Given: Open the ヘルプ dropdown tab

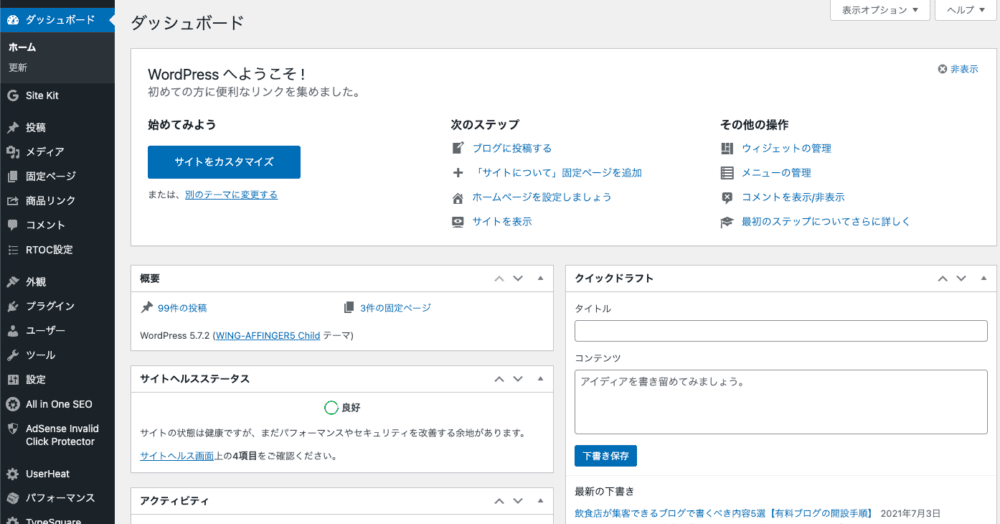Looking at the screenshot, I should click(x=965, y=10).
